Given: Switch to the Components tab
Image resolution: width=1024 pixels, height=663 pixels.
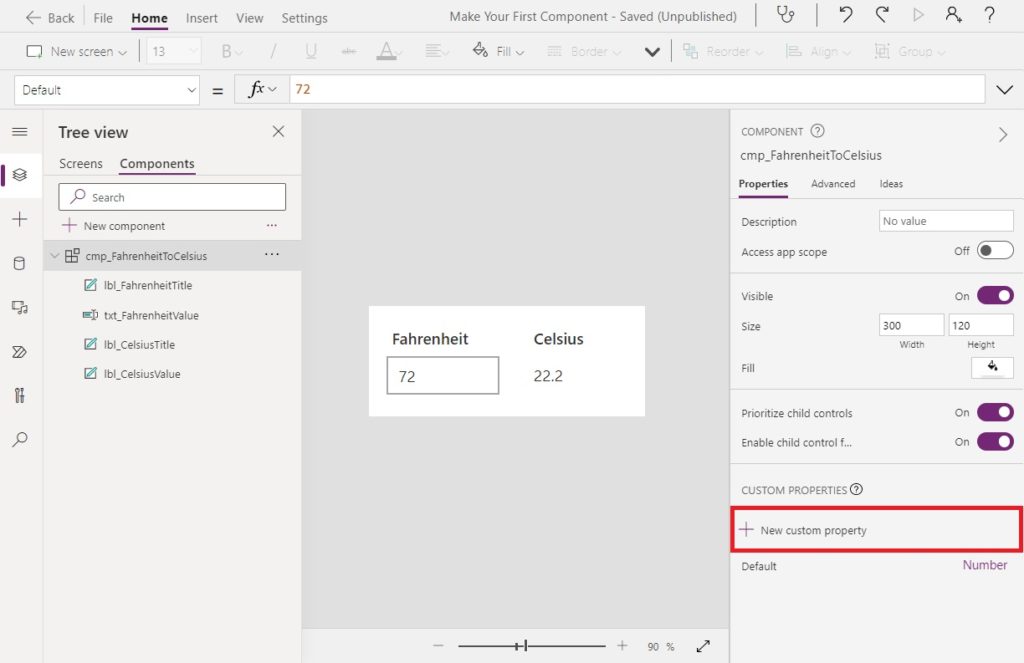Looking at the screenshot, I should [x=157, y=163].
